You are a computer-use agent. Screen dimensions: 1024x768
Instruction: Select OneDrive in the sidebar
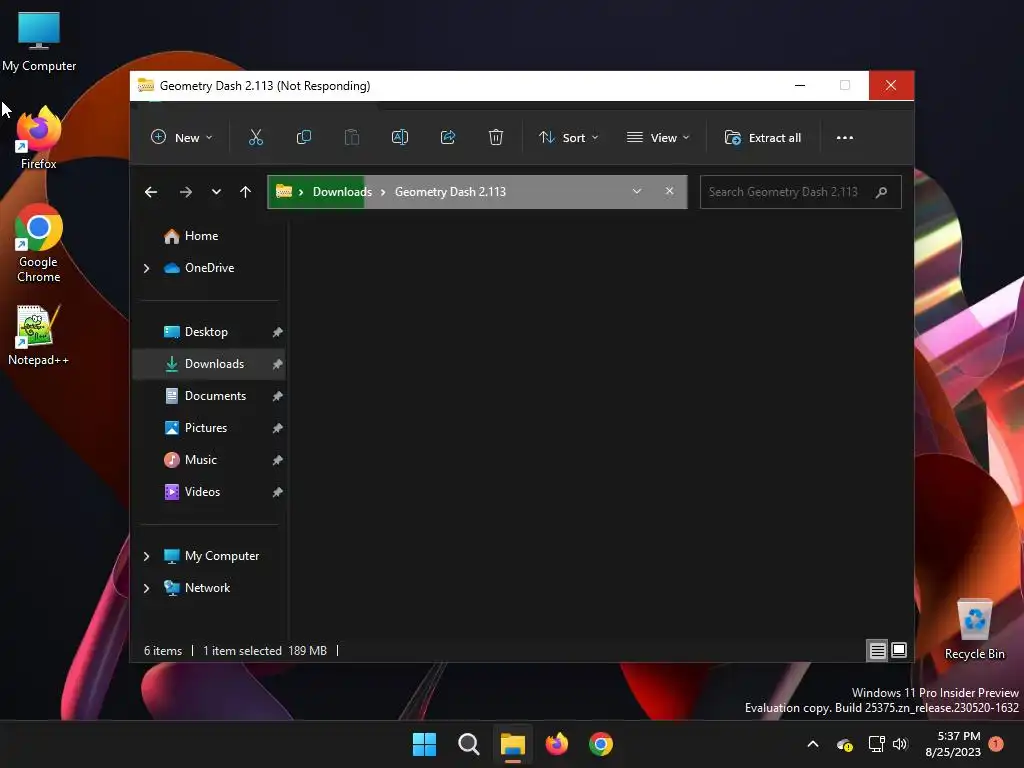209,268
